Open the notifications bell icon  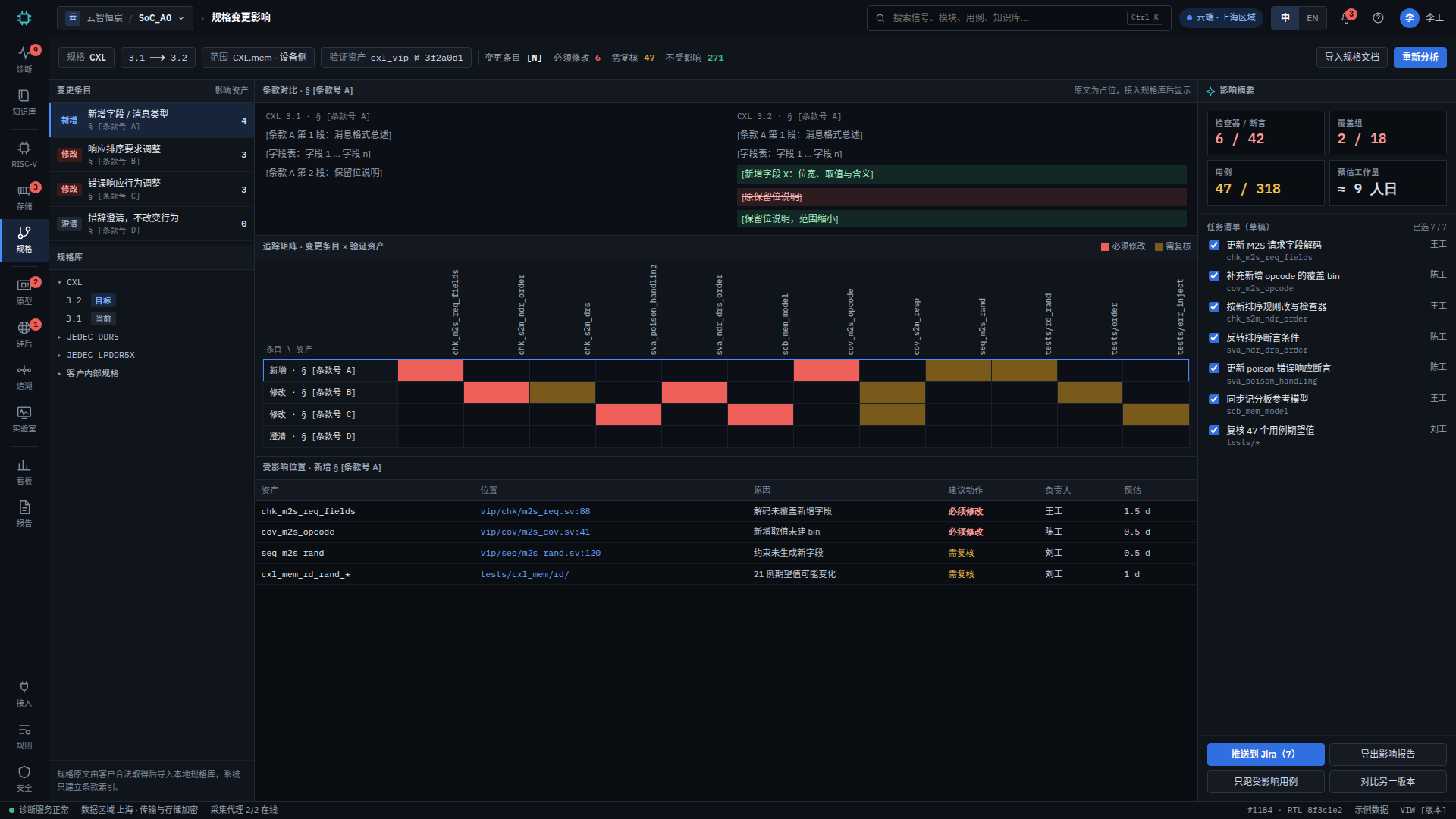[x=1346, y=17]
